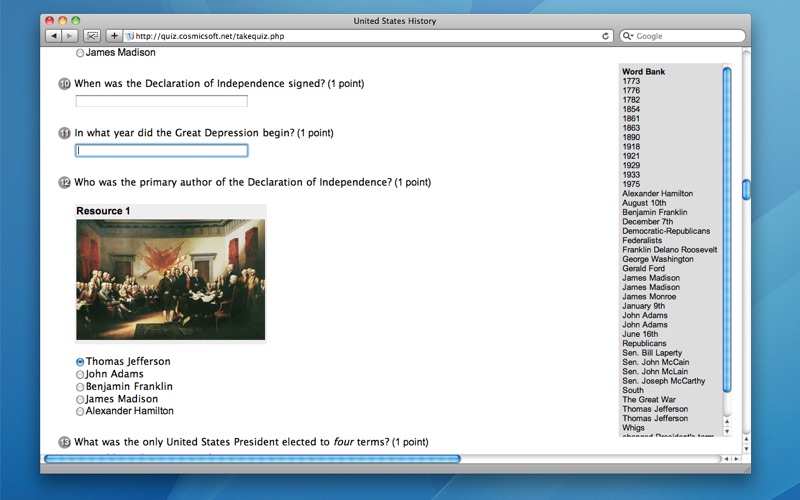Select James Madison under question 12

pyautogui.click(x=80, y=399)
